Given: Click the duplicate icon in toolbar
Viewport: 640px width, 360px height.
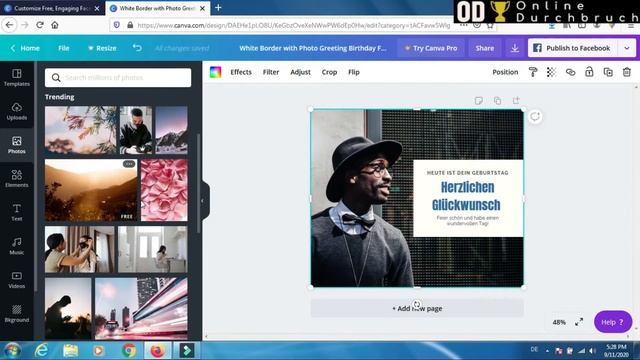Looking at the screenshot, I should tap(608, 72).
